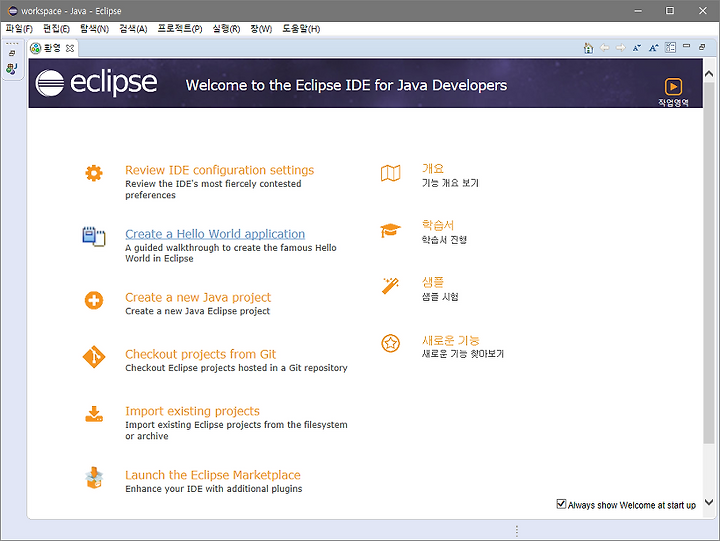Click the scrollbar down arrow
Viewport: 720px width, 541px height.
click(709, 502)
